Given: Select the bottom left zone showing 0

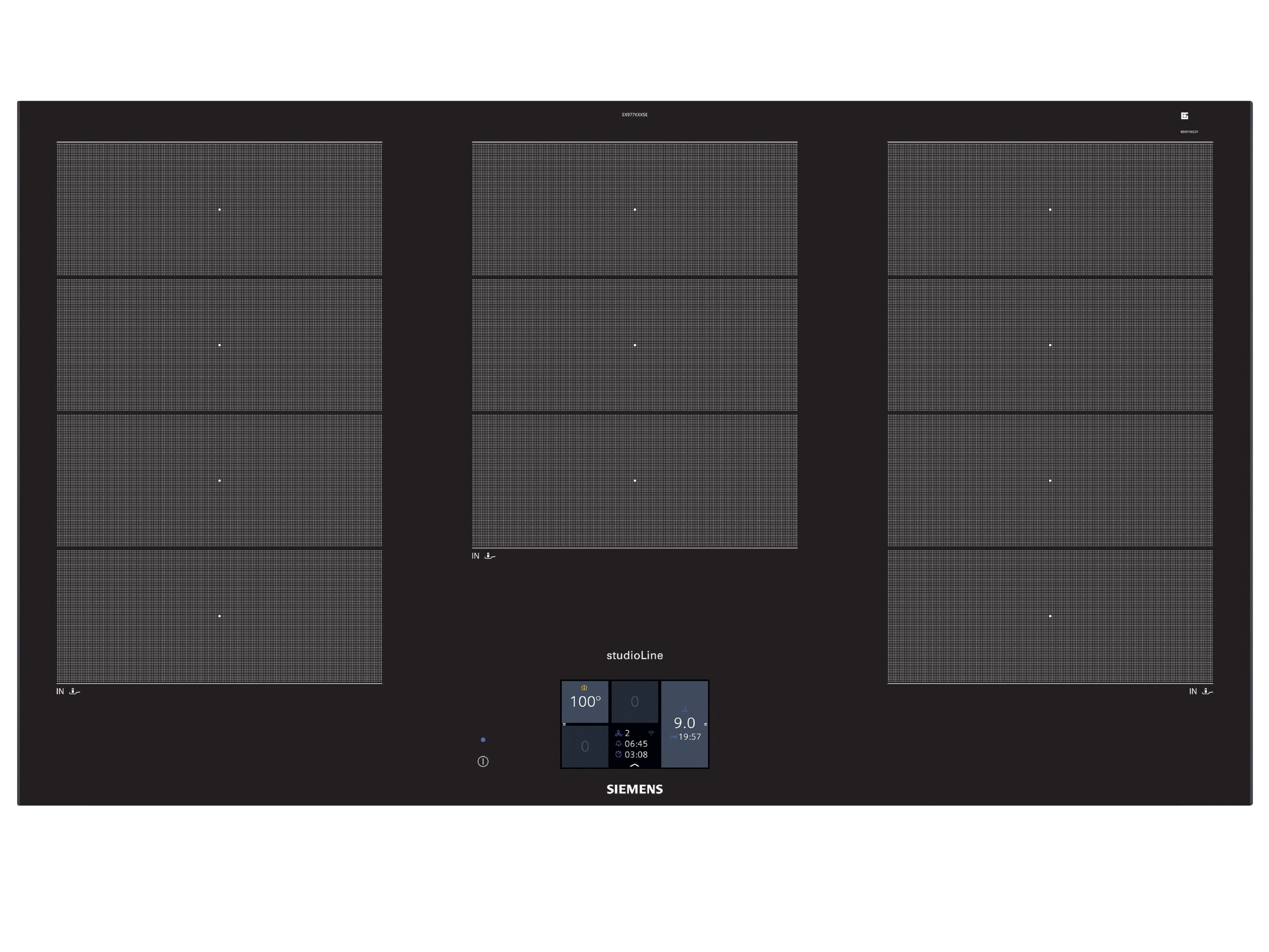Looking at the screenshot, I should point(585,746).
